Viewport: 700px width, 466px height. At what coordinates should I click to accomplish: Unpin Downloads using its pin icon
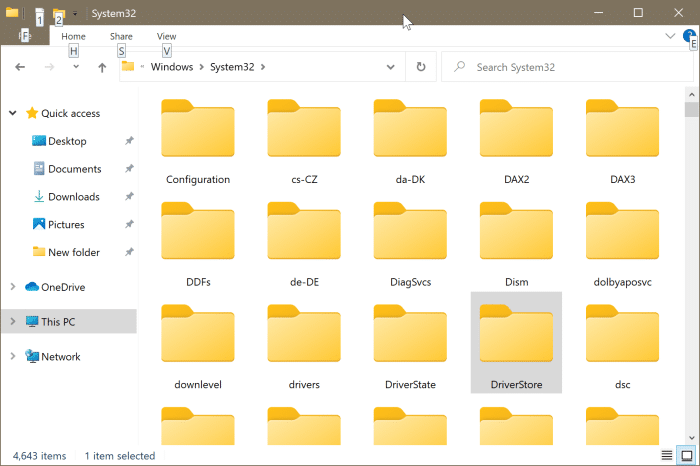click(x=129, y=196)
